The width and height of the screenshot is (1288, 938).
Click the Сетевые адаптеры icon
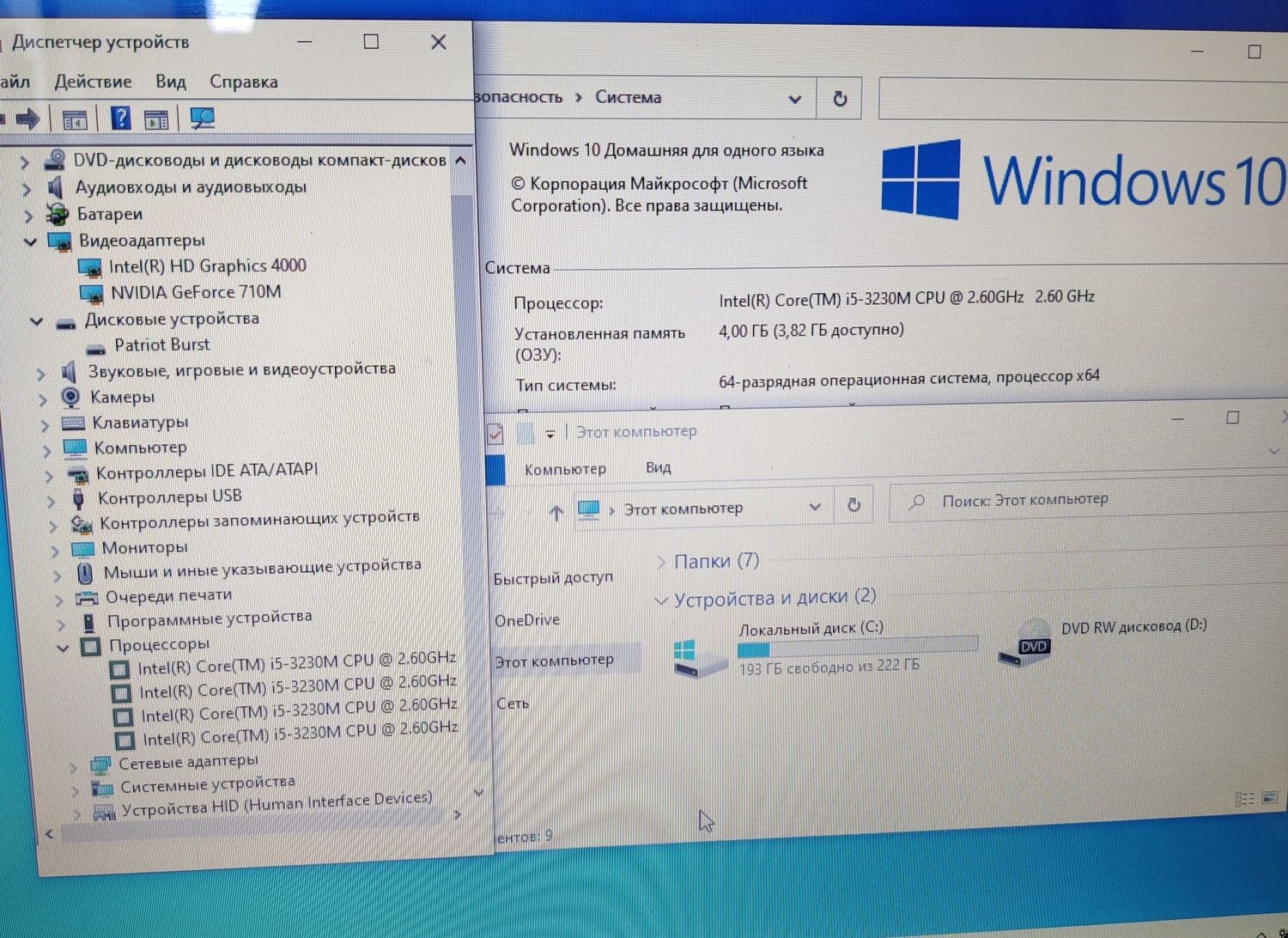click(101, 764)
